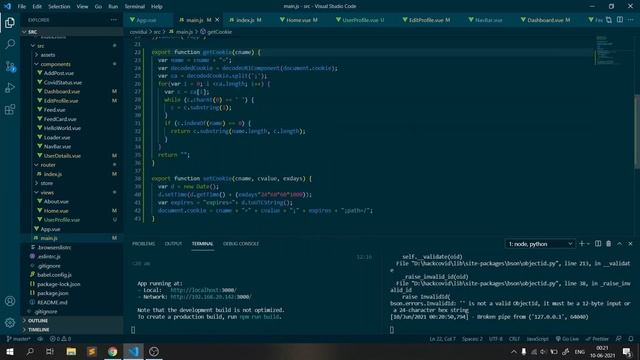Open the Search view in activity bar
The height and width of the screenshot is (360, 640).
[10, 44]
